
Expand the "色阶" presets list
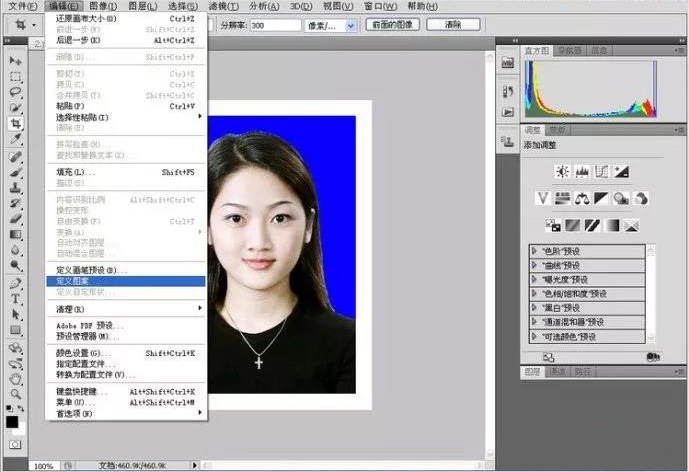[x=535, y=250]
